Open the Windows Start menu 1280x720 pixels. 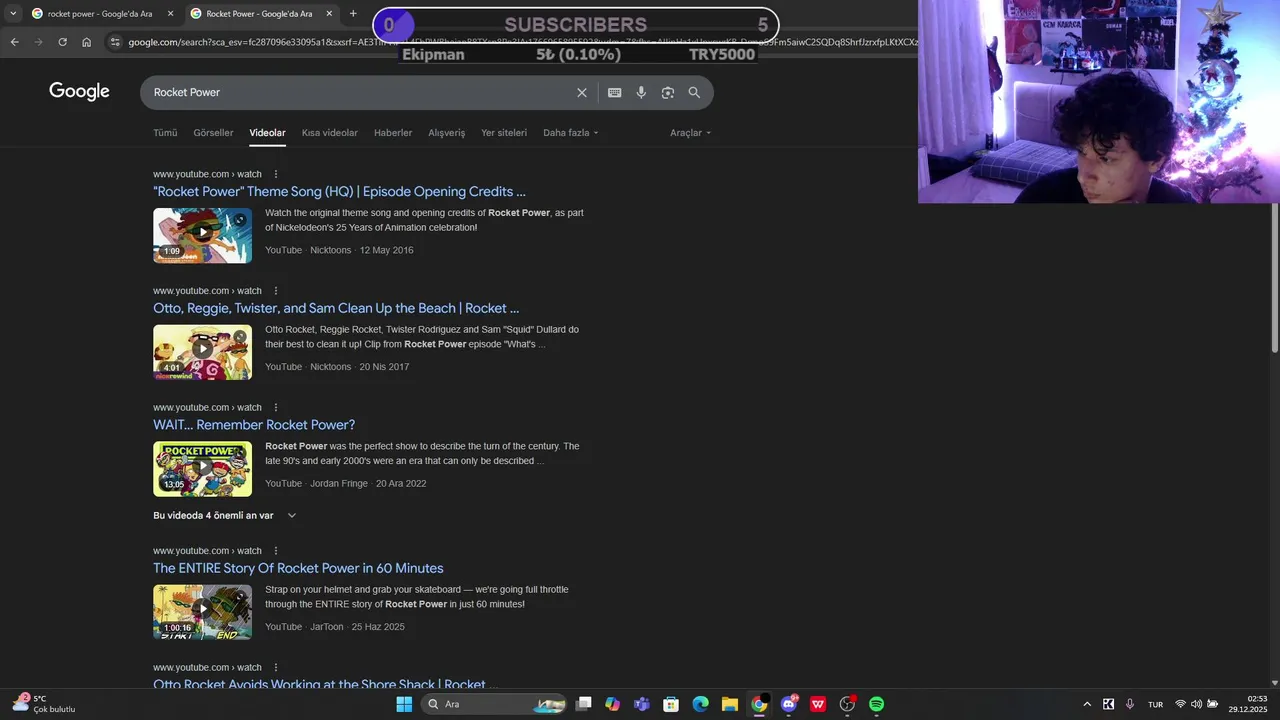pos(404,704)
